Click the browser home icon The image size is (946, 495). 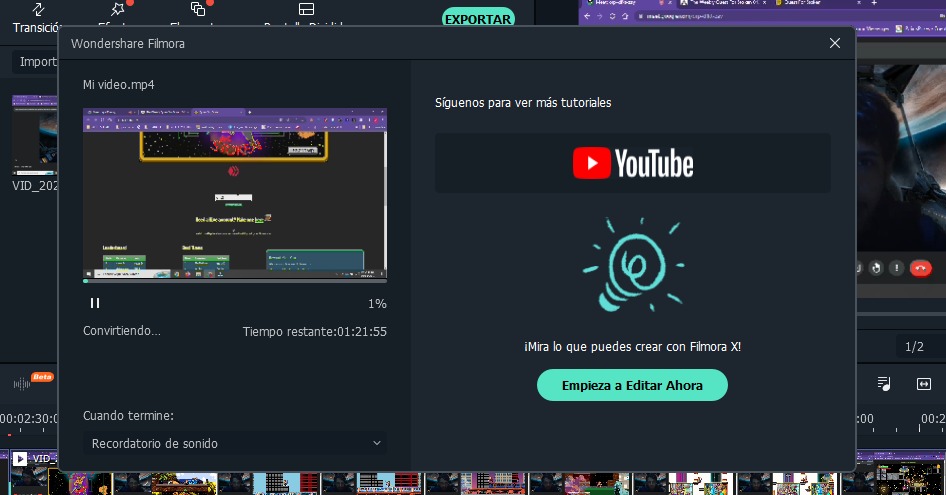(625, 16)
